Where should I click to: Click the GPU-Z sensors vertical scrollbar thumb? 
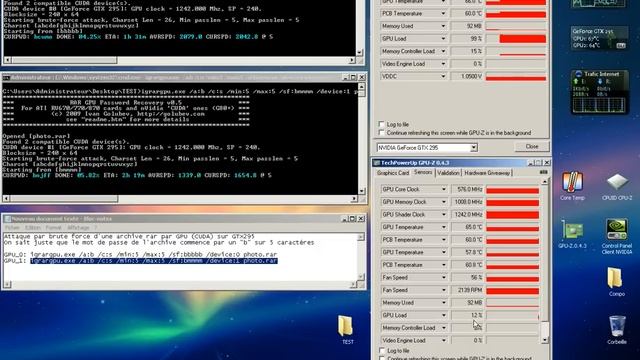(x=544, y=328)
